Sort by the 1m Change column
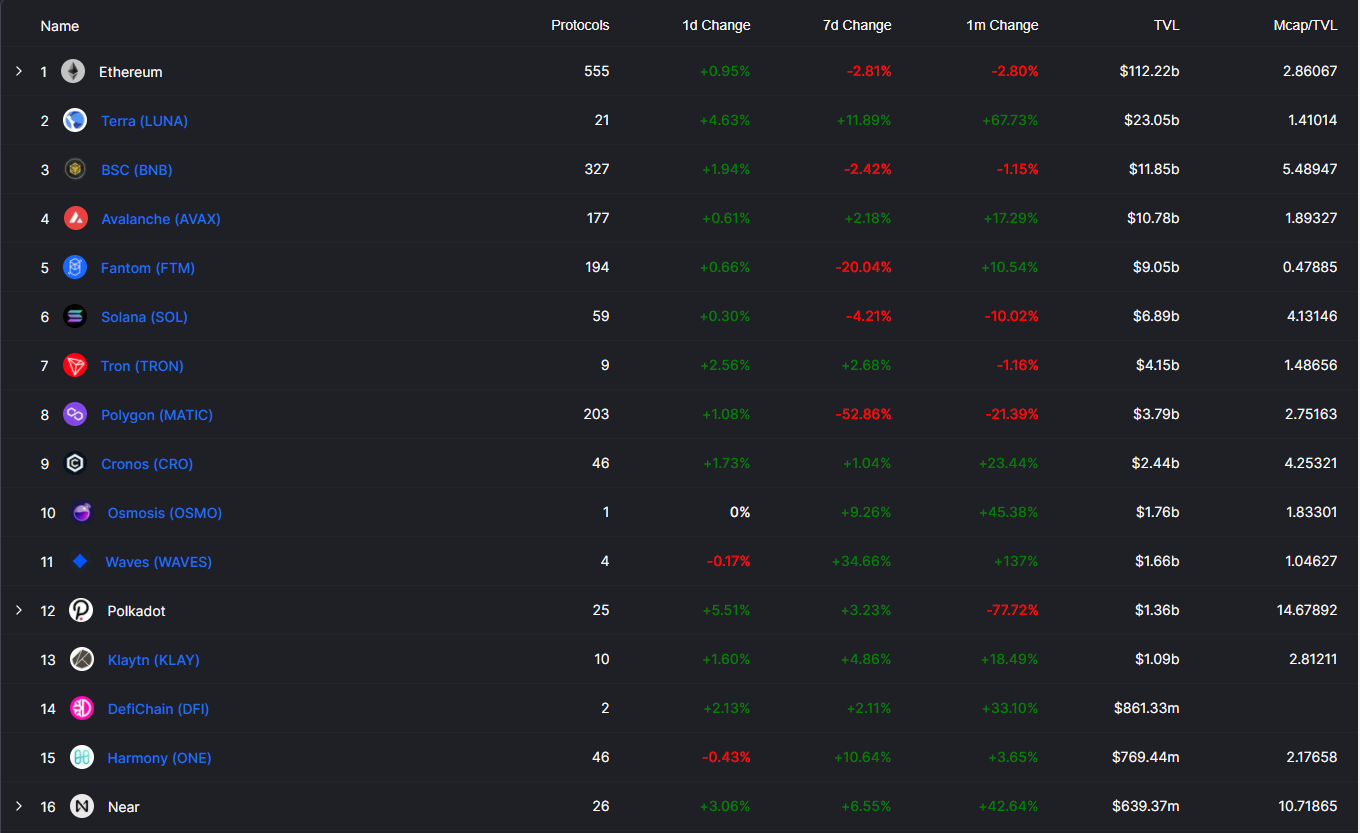Viewport: 1360px width, 833px height. point(1002,25)
